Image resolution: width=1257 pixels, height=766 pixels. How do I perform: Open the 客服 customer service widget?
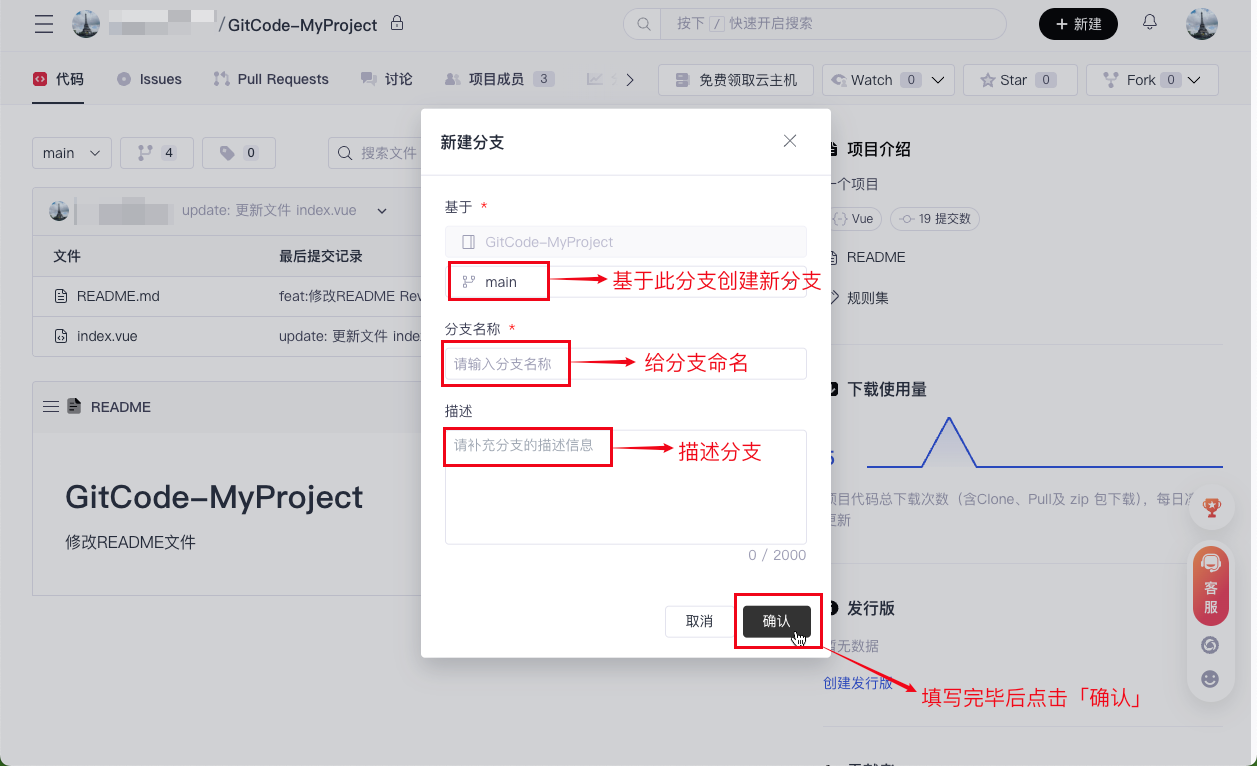click(x=1210, y=585)
